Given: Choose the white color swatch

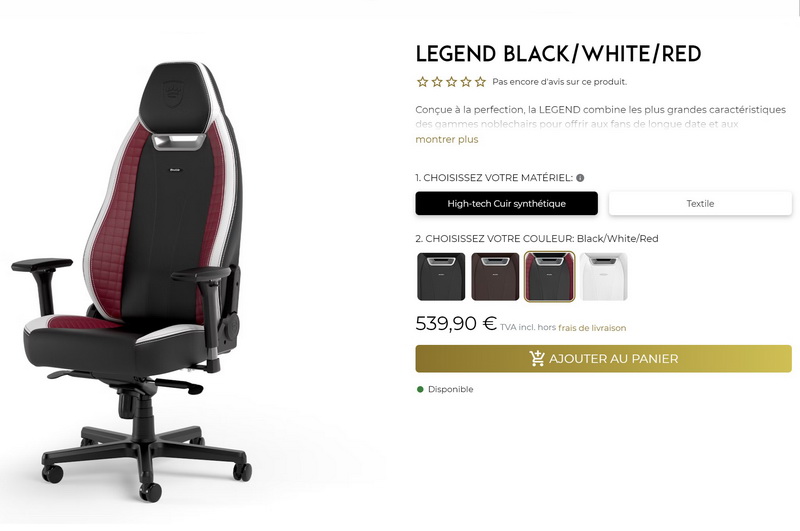Looking at the screenshot, I should (x=604, y=276).
